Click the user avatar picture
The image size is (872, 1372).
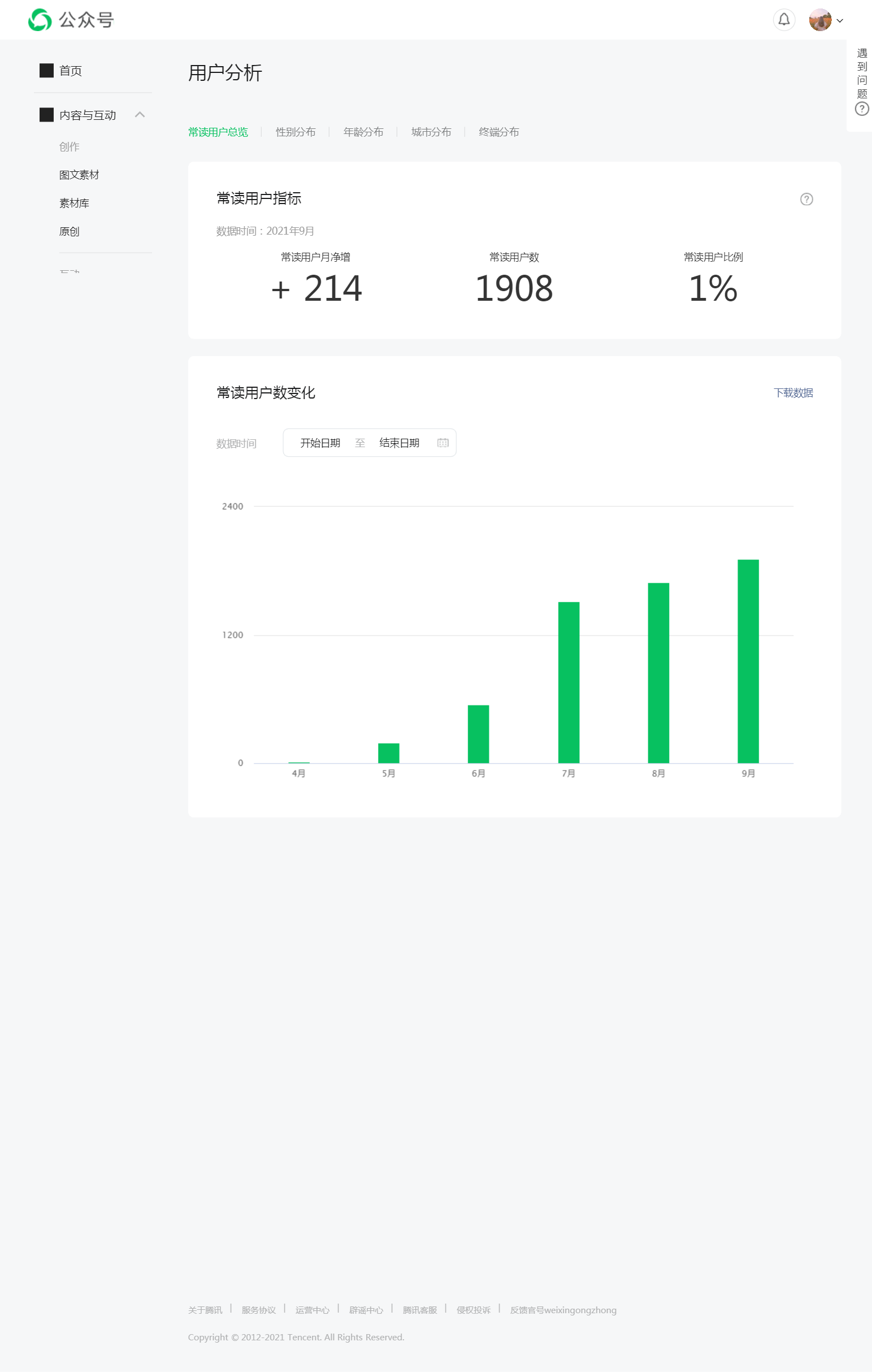point(819,20)
